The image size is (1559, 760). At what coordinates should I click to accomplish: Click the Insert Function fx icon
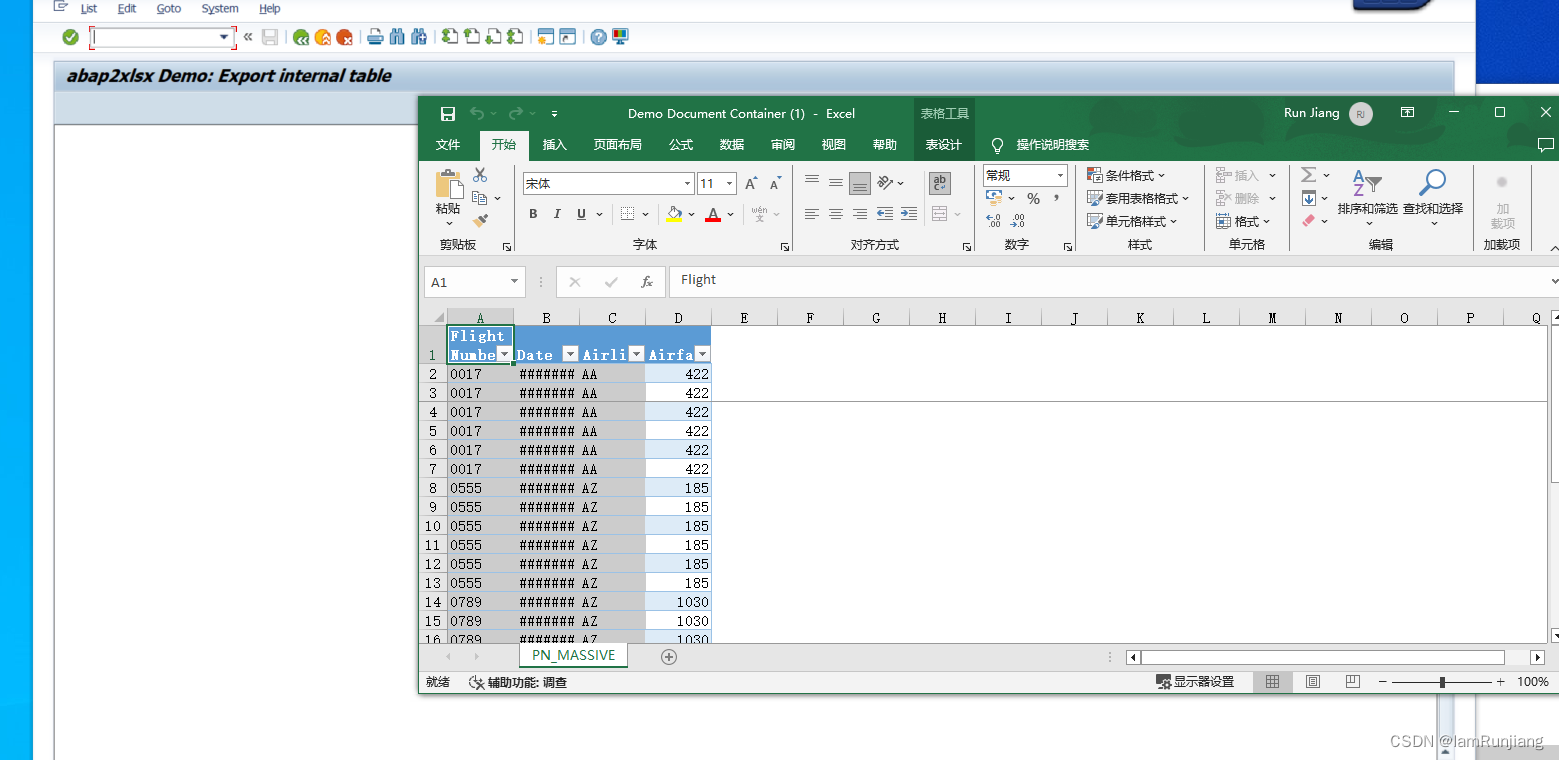[x=647, y=282]
